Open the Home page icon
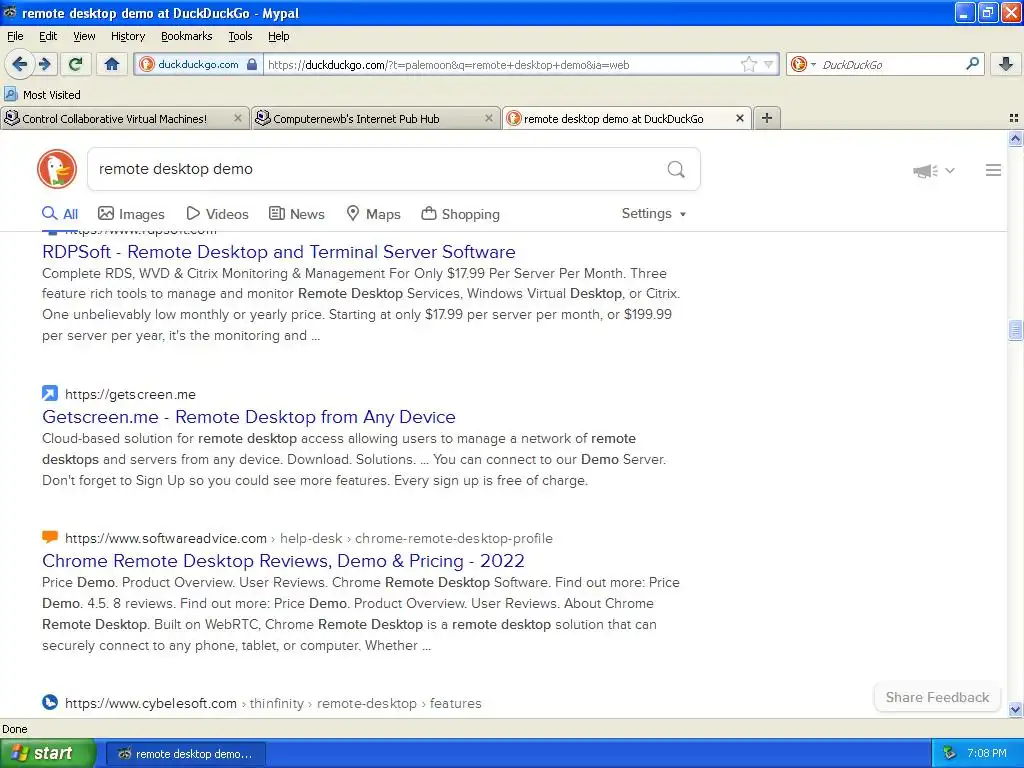This screenshot has height=768, width=1024. click(112, 64)
